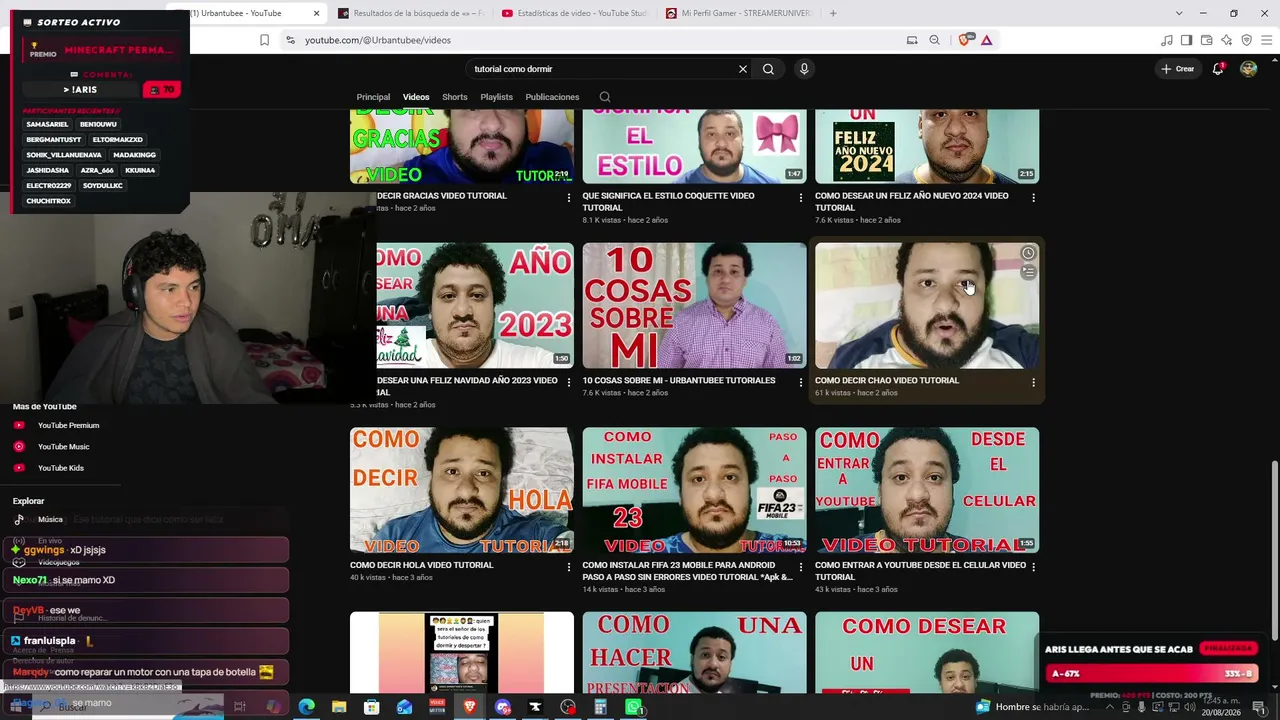Open options for COMO DECIR HOLA video
This screenshot has height=720, width=1280.
point(568,567)
